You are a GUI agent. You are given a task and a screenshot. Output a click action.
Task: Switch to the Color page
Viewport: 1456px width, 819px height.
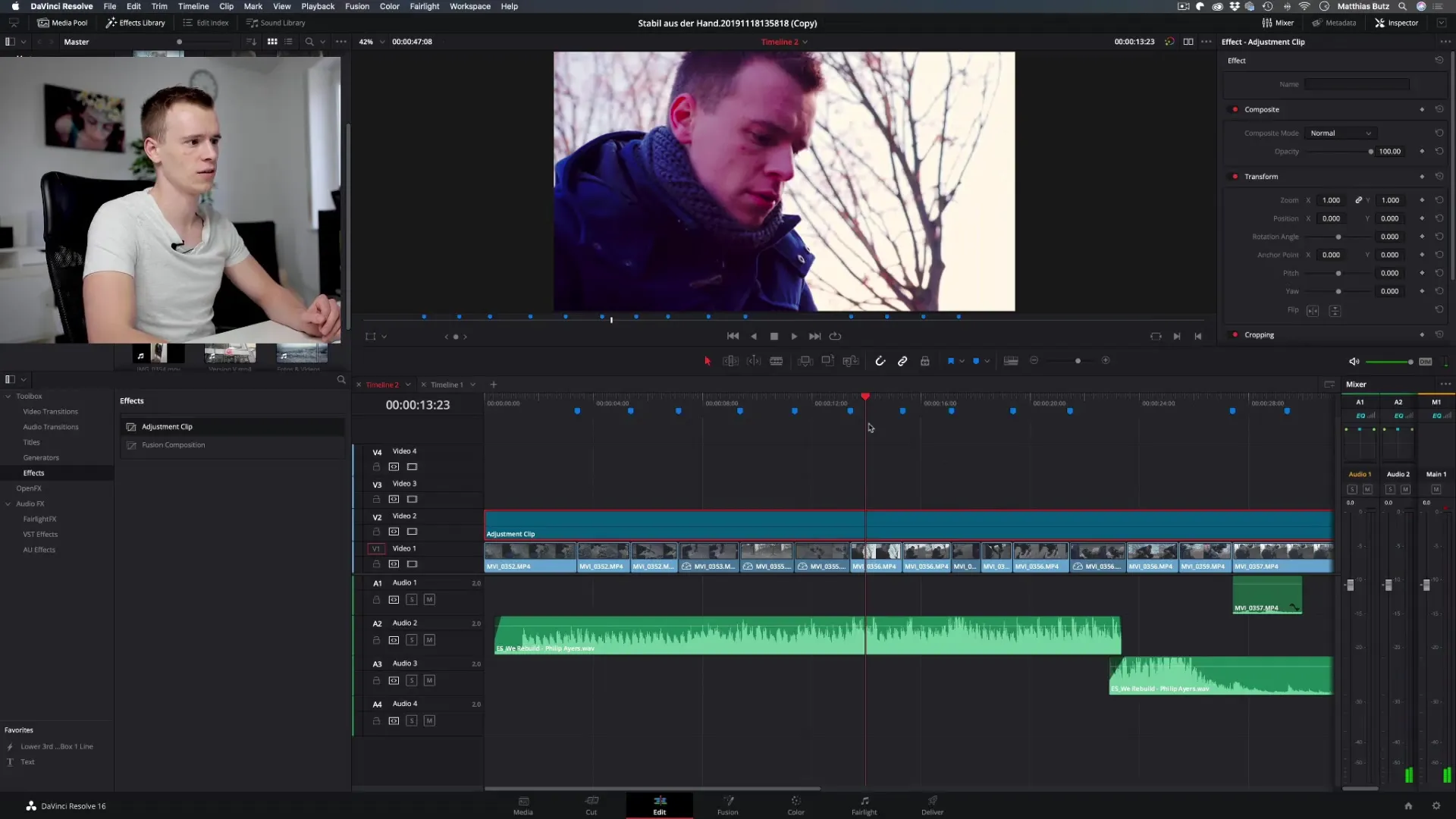(795, 805)
